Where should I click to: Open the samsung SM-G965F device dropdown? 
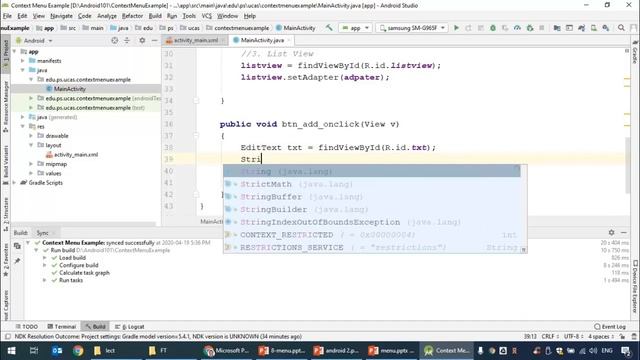tap(412, 28)
